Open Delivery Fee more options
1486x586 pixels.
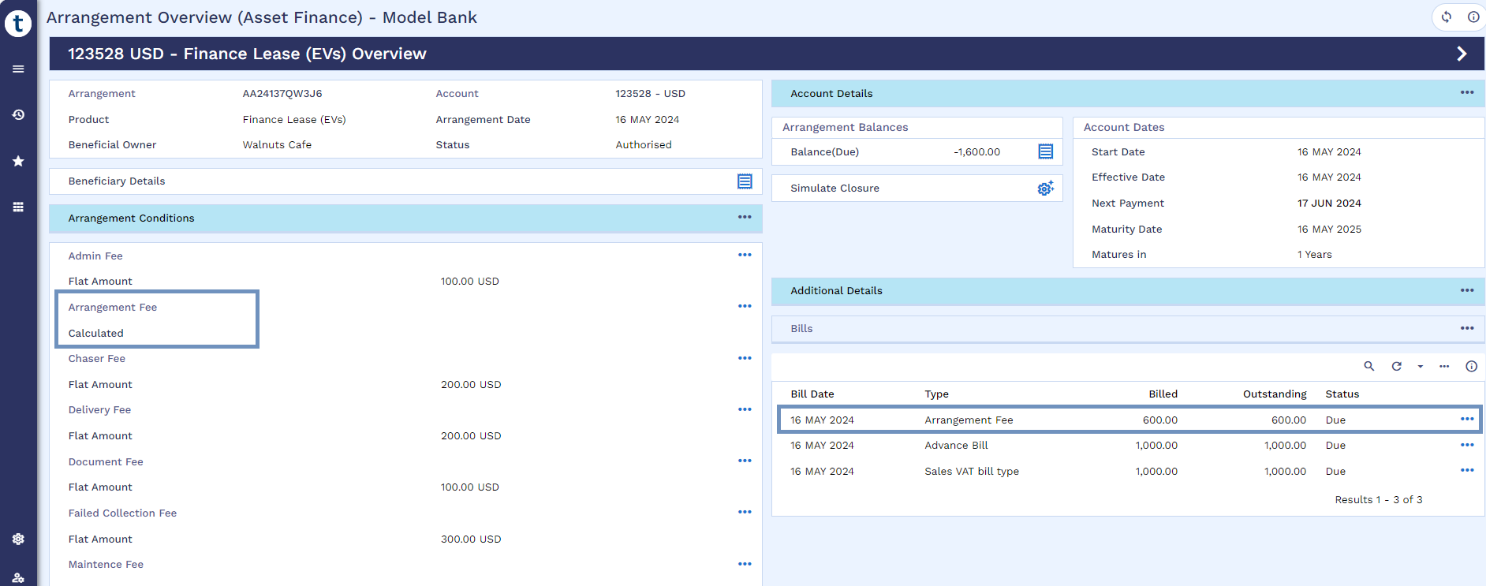(744, 409)
